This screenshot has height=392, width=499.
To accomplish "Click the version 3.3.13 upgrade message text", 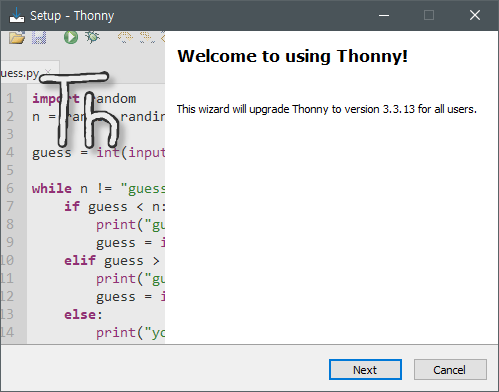I will [x=327, y=109].
